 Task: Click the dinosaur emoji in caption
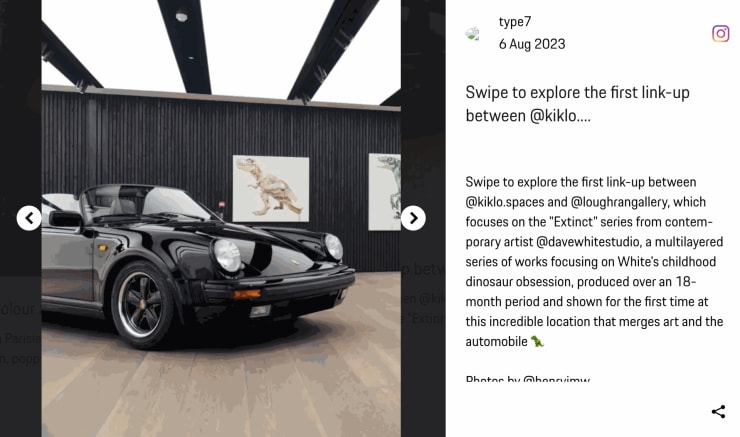point(537,341)
